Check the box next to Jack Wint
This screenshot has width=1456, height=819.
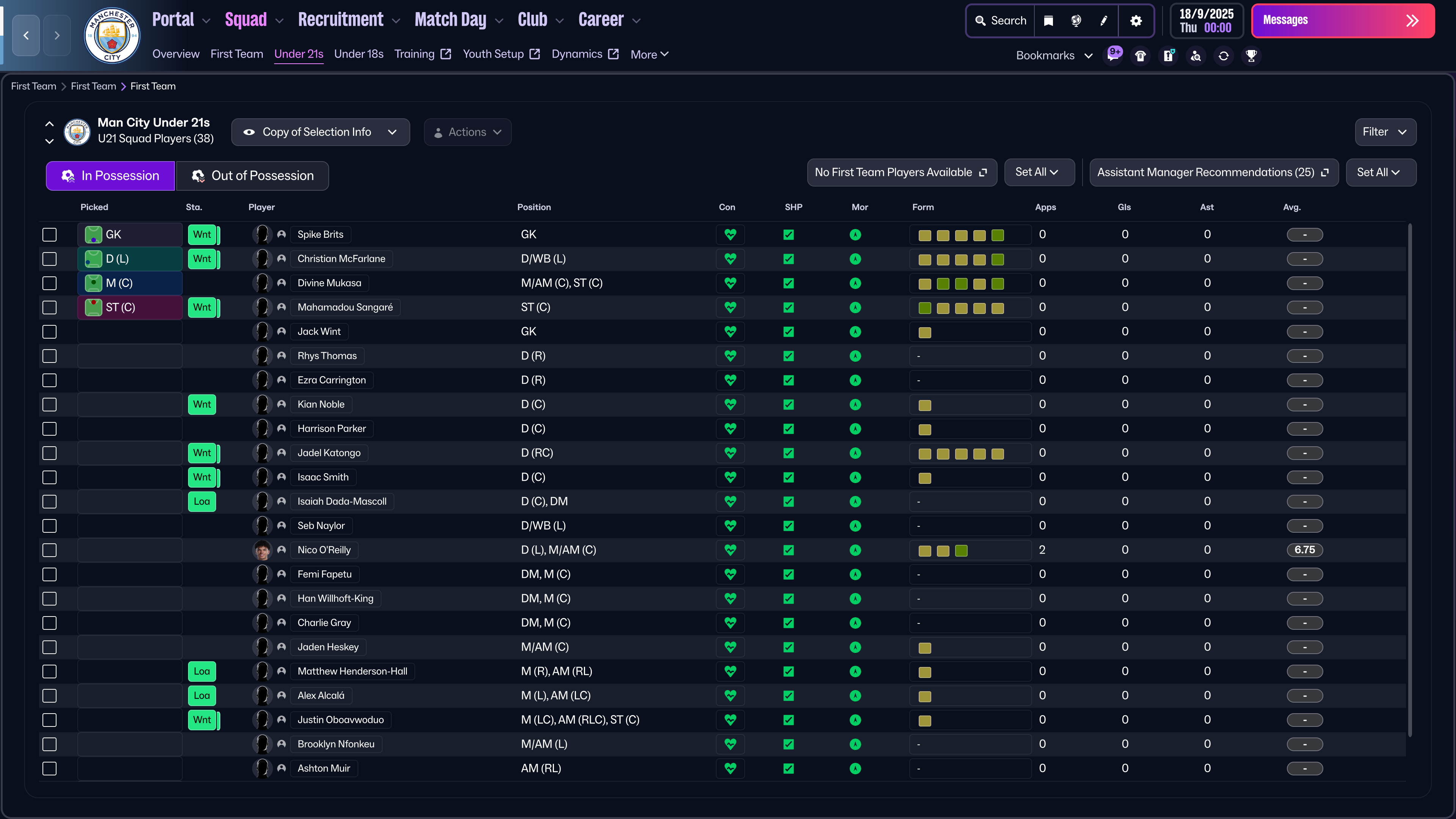[50, 332]
